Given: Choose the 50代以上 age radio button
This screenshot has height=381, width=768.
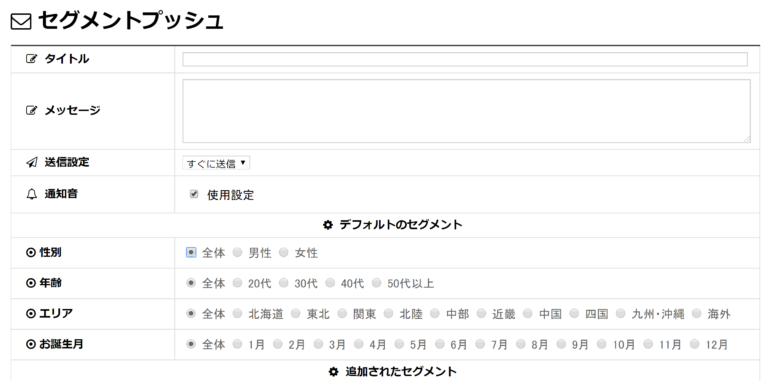Looking at the screenshot, I should coord(377,283).
